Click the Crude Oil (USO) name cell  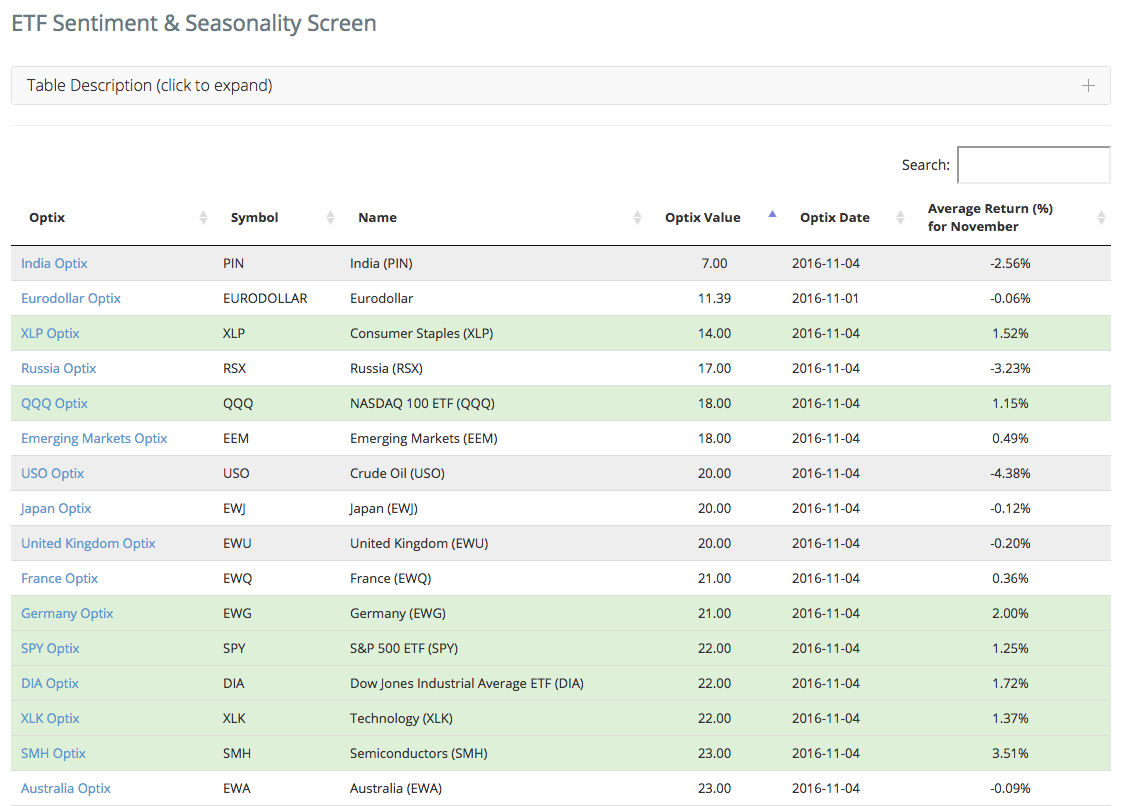[397, 473]
